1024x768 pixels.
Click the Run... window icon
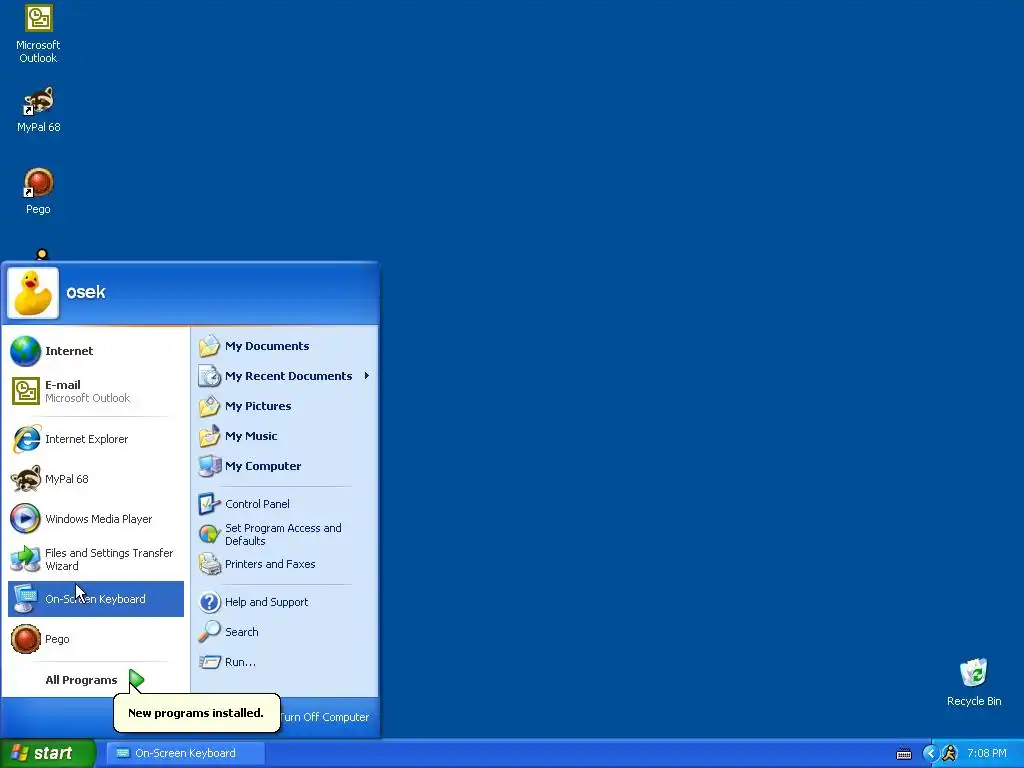pos(210,662)
